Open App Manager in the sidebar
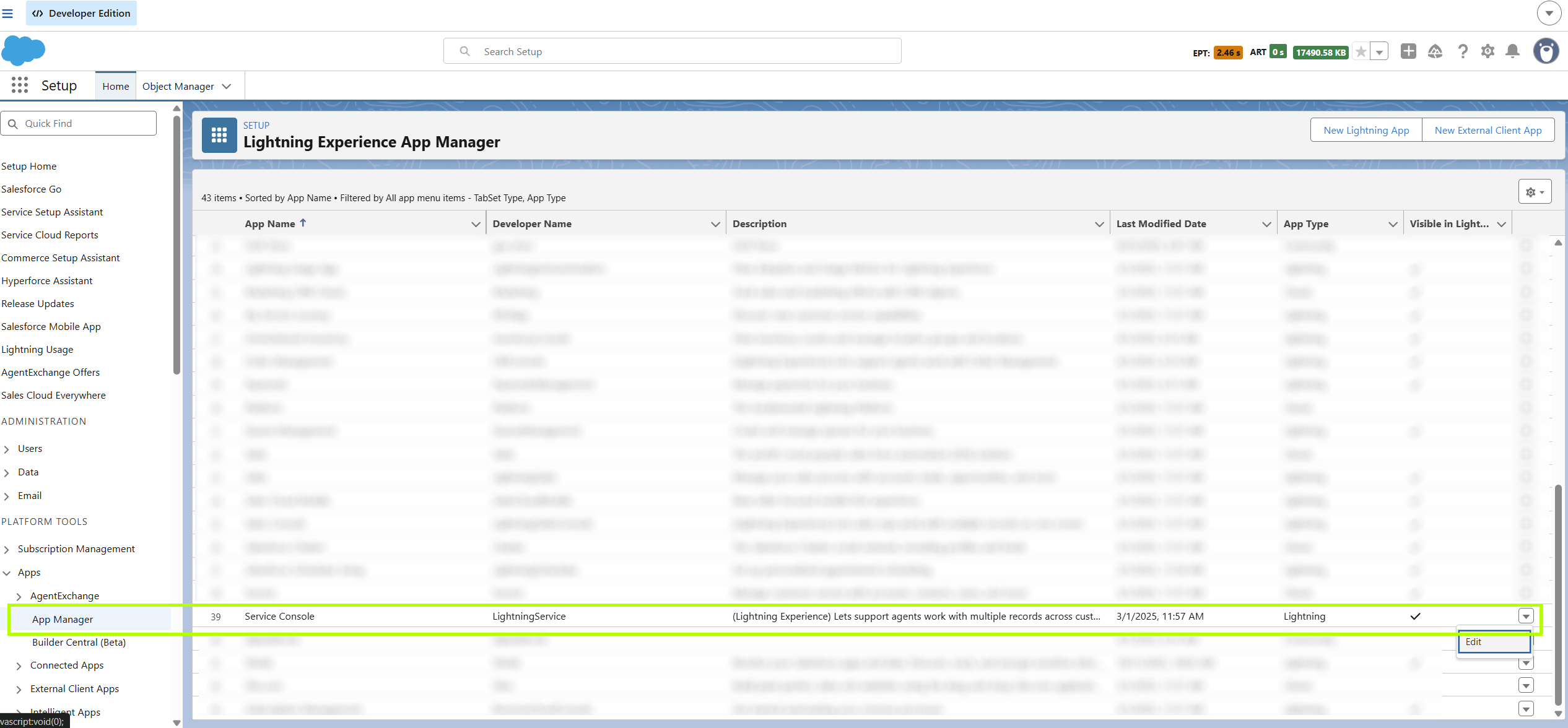 pyautogui.click(x=63, y=619)
